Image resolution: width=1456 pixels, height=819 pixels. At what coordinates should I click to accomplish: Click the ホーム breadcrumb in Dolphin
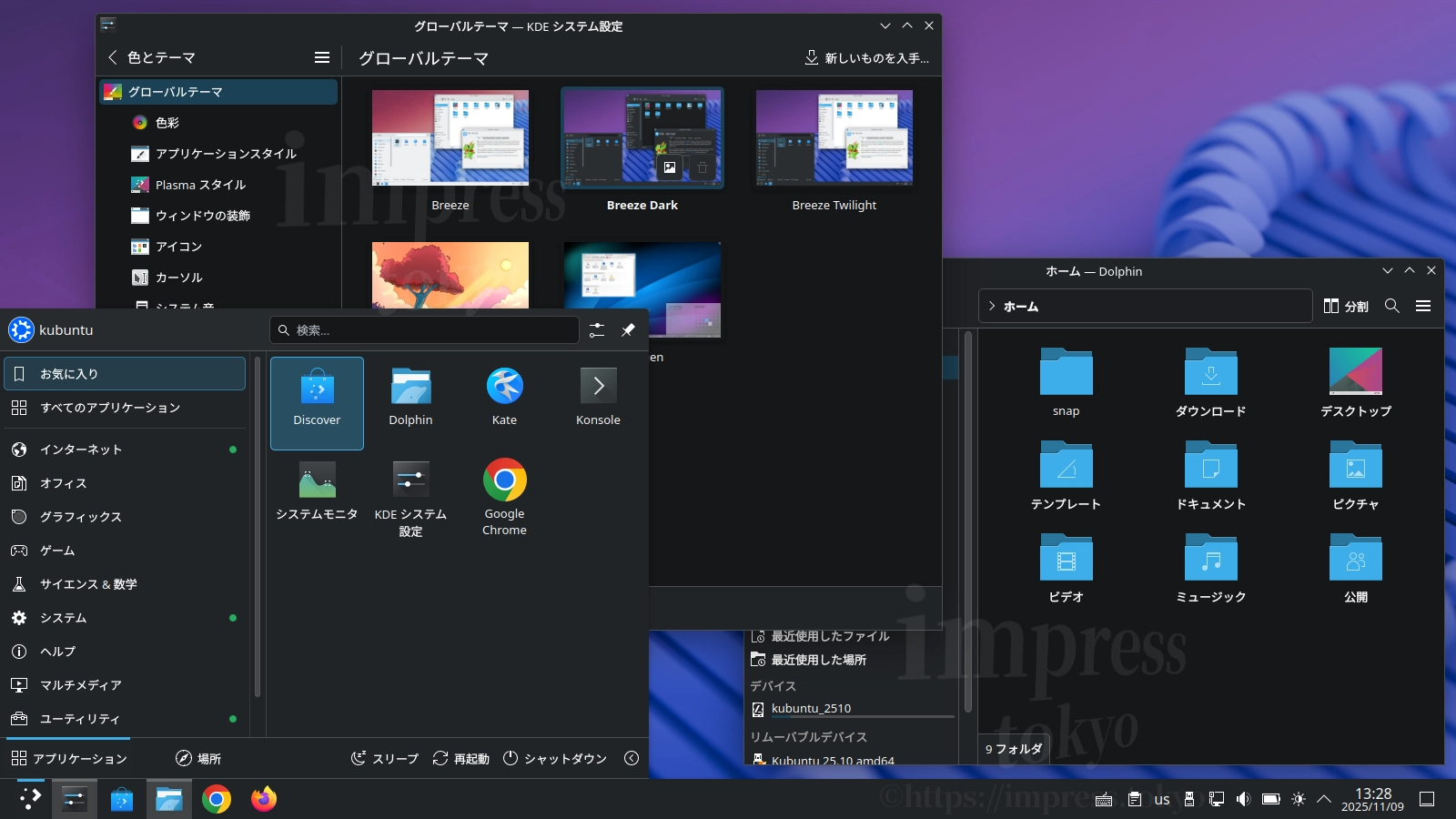pyautogui.click(x=1021, y=307)
